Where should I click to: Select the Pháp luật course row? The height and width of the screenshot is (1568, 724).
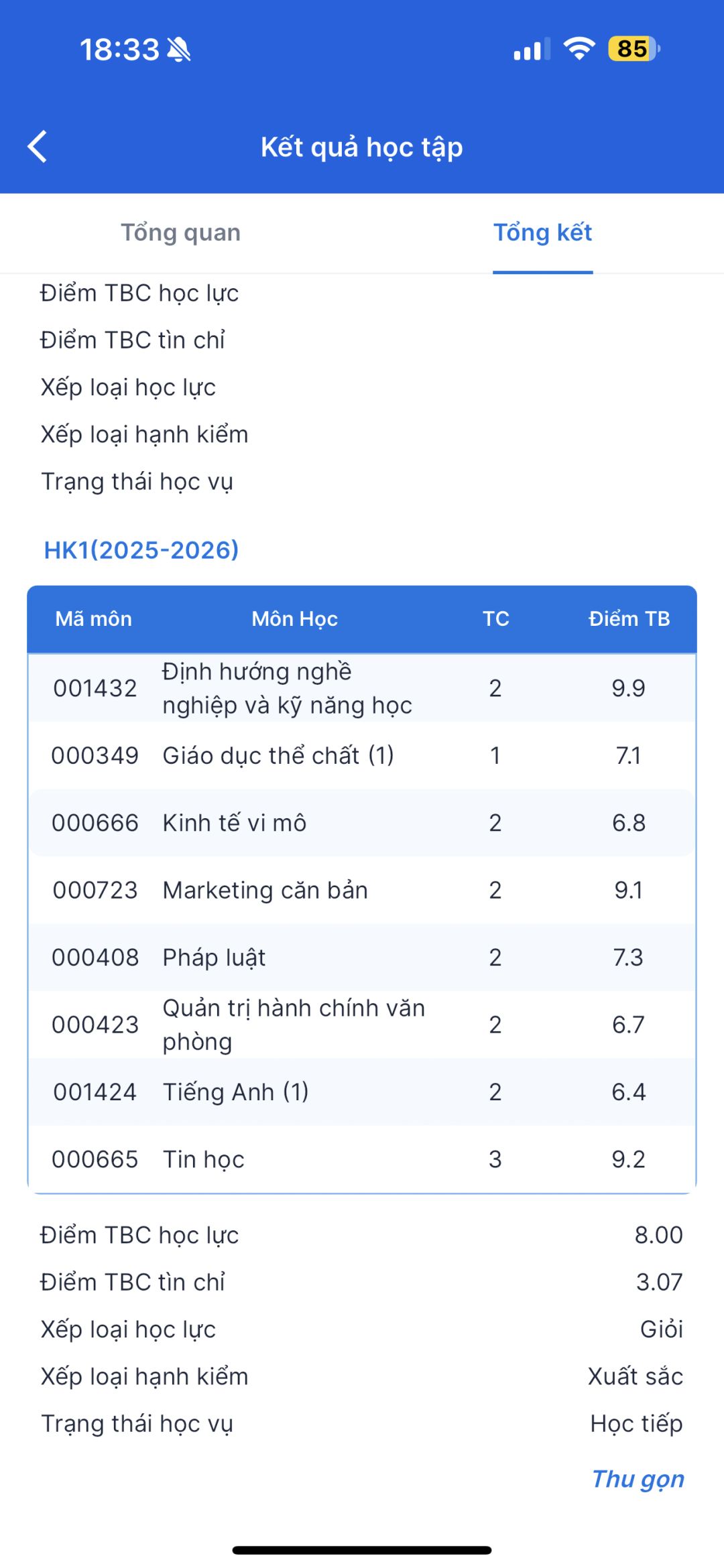pos(362,957)
